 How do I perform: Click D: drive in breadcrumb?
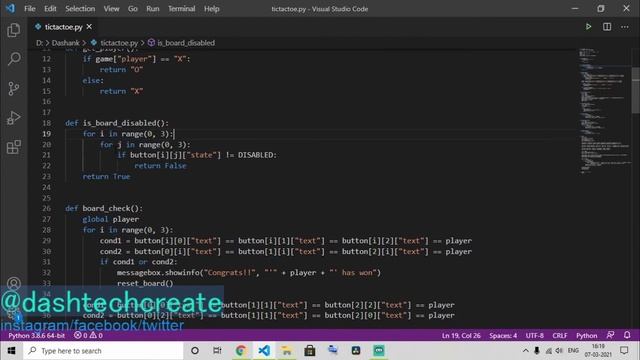tap(40, 43)
